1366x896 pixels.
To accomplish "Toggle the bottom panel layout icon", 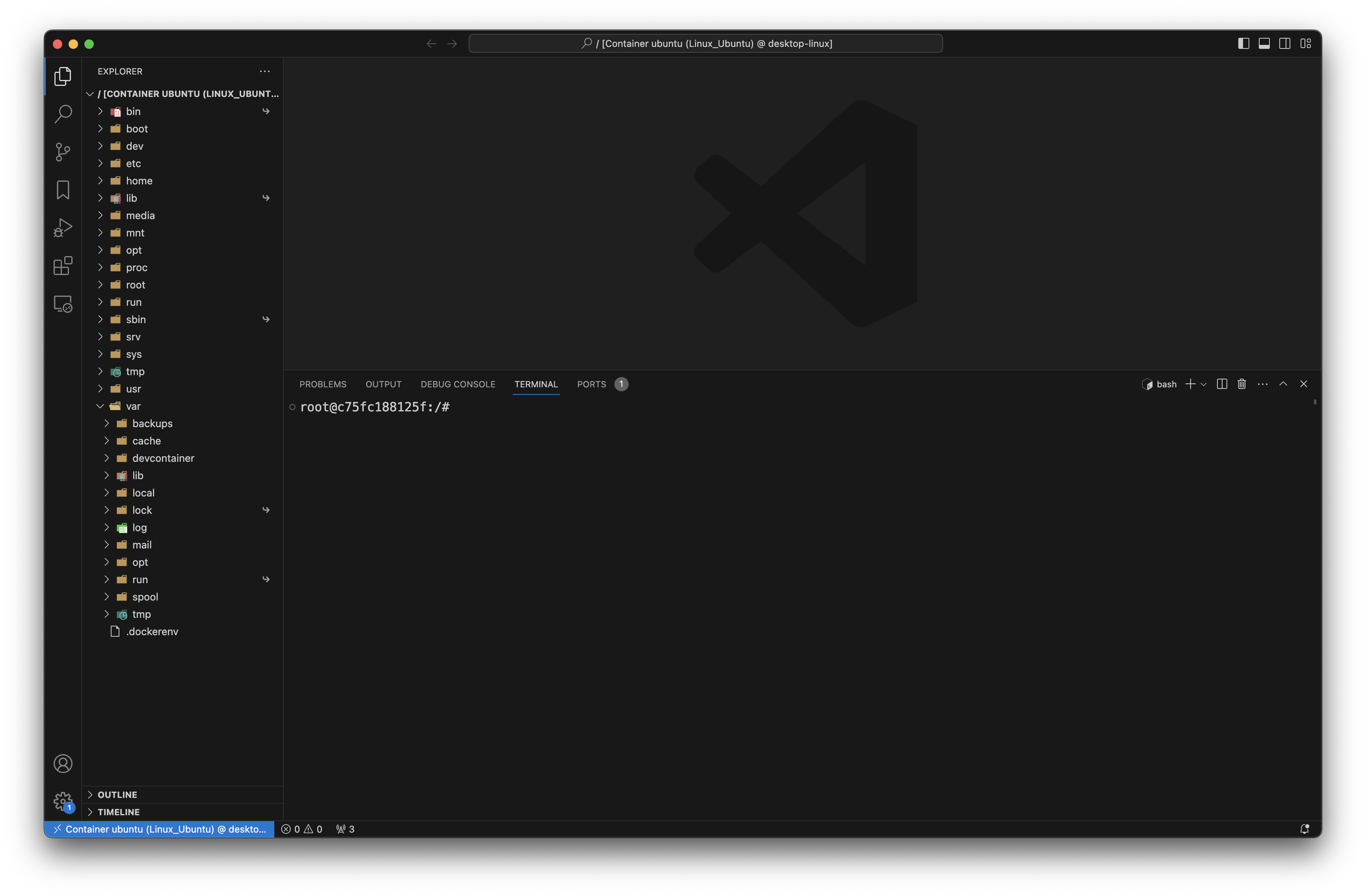I will (1264, 44).
